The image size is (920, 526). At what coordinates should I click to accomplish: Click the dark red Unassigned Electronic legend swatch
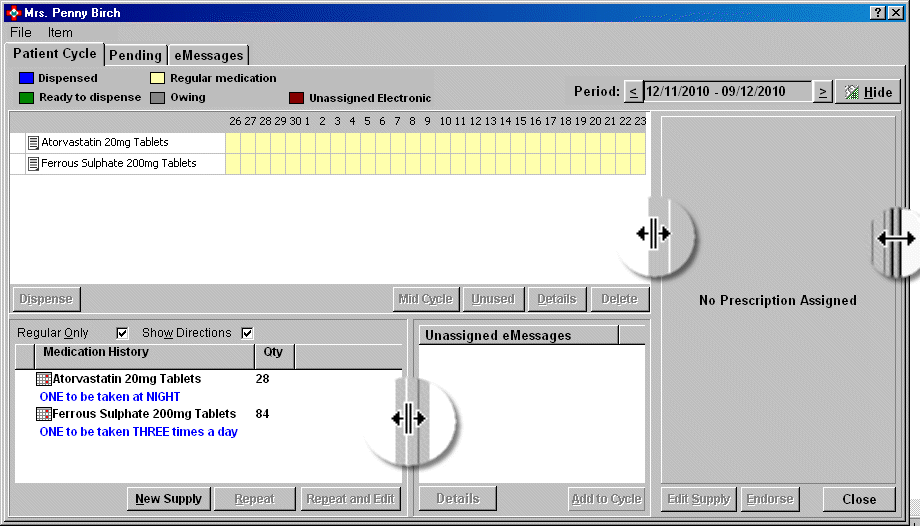[296, 98]
